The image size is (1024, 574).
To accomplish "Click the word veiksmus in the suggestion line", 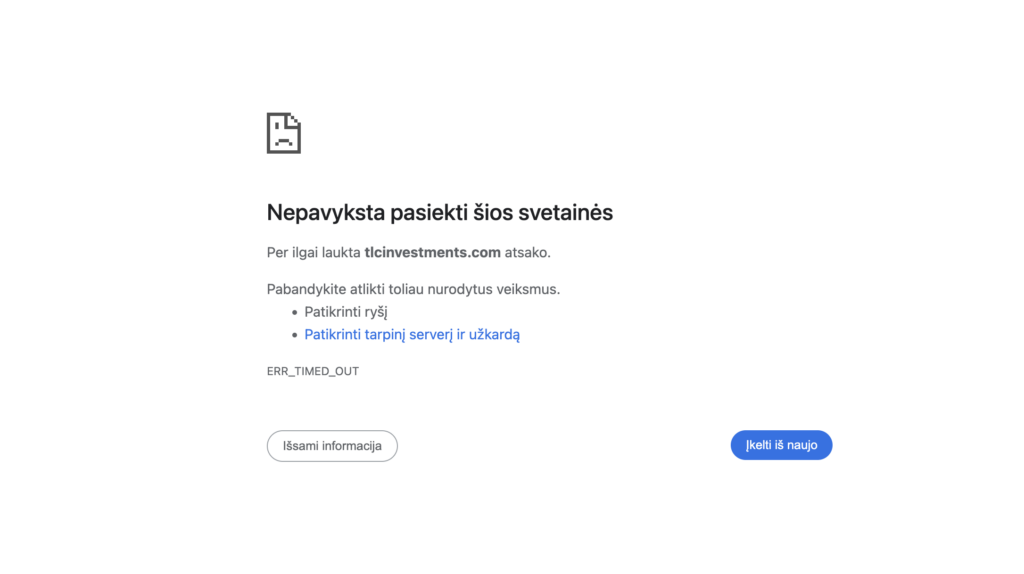I will [528, 289].
